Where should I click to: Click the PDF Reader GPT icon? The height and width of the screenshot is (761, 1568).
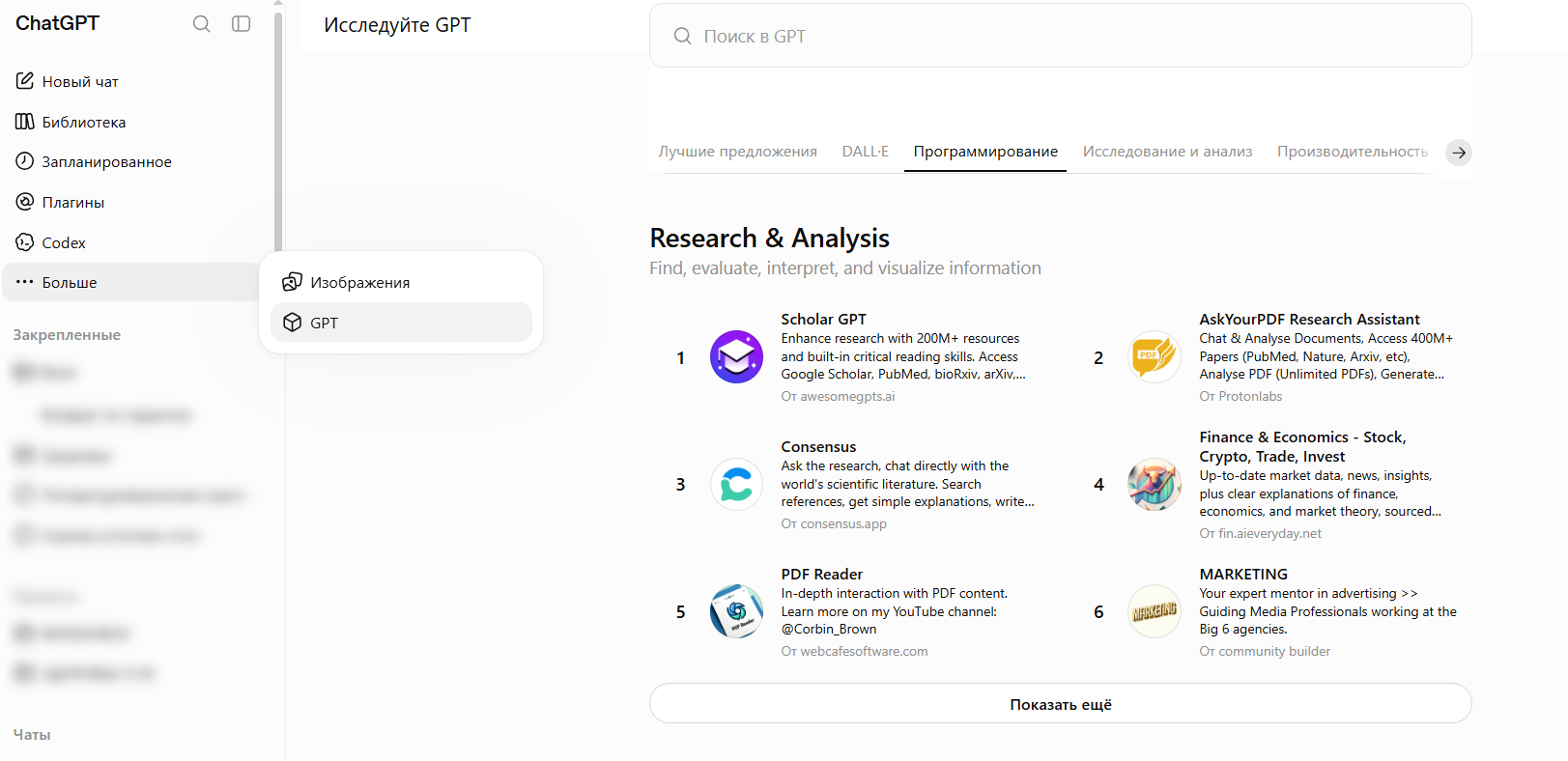tap(736, 611)
